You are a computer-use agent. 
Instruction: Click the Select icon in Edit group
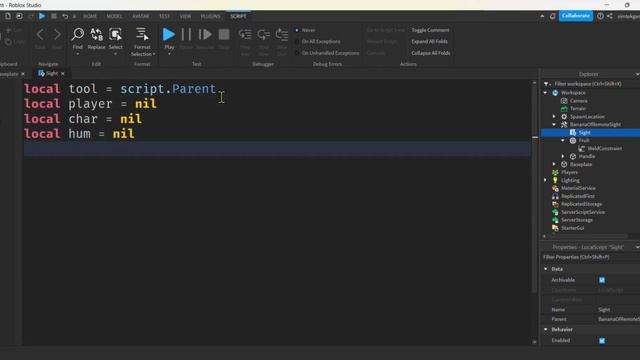point(116,34)
